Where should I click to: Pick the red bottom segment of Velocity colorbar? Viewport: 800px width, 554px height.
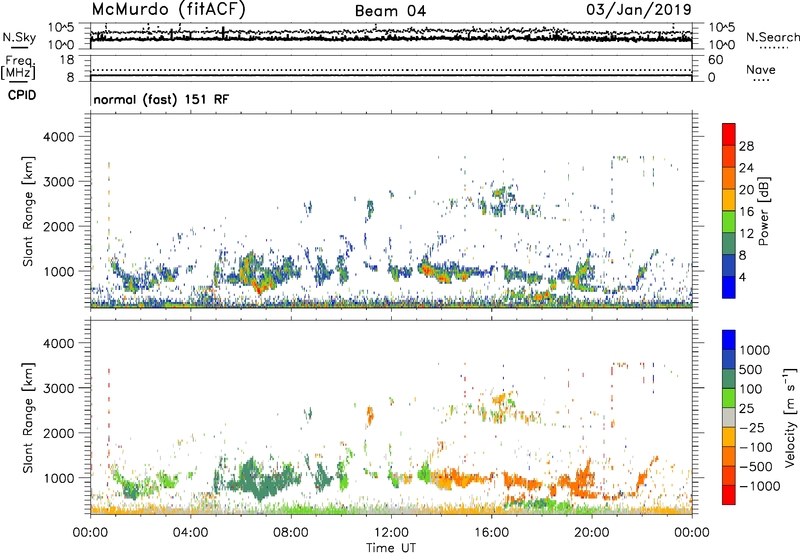tap(729, 495)
